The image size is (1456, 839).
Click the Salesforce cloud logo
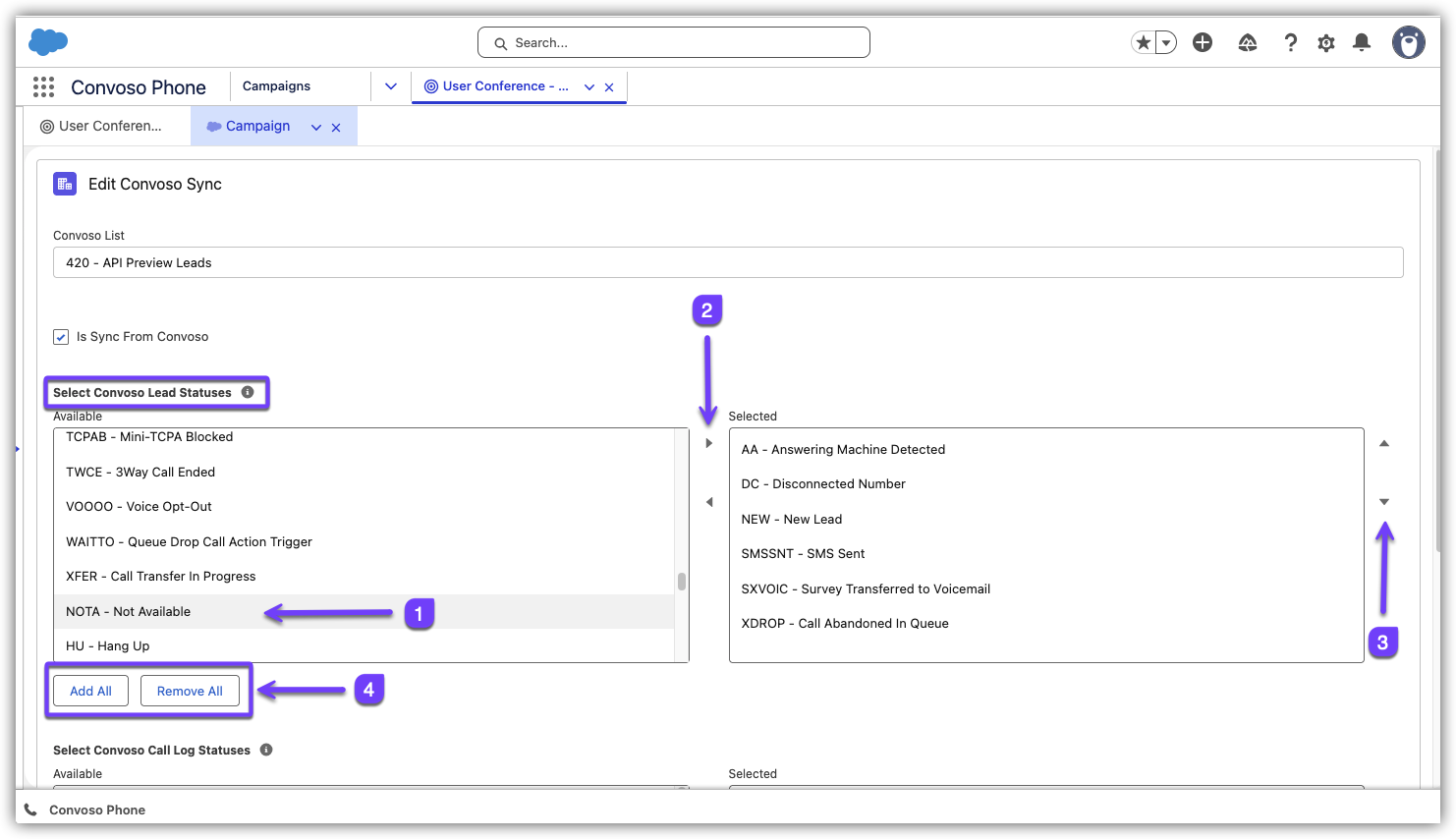(x=48, y=42)
